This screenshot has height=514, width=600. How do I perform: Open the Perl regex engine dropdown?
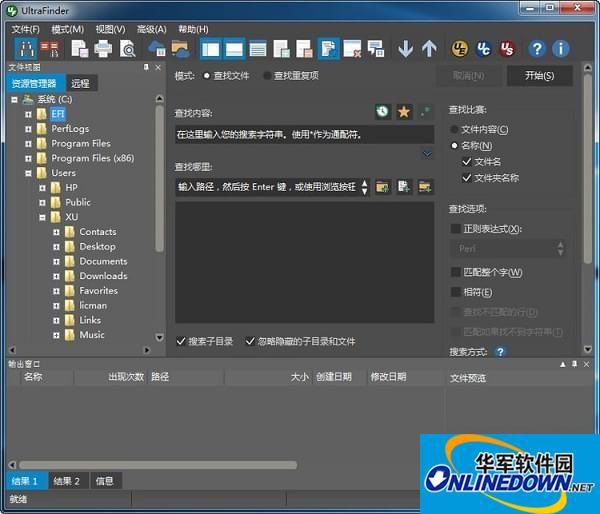tap(507, 249)
